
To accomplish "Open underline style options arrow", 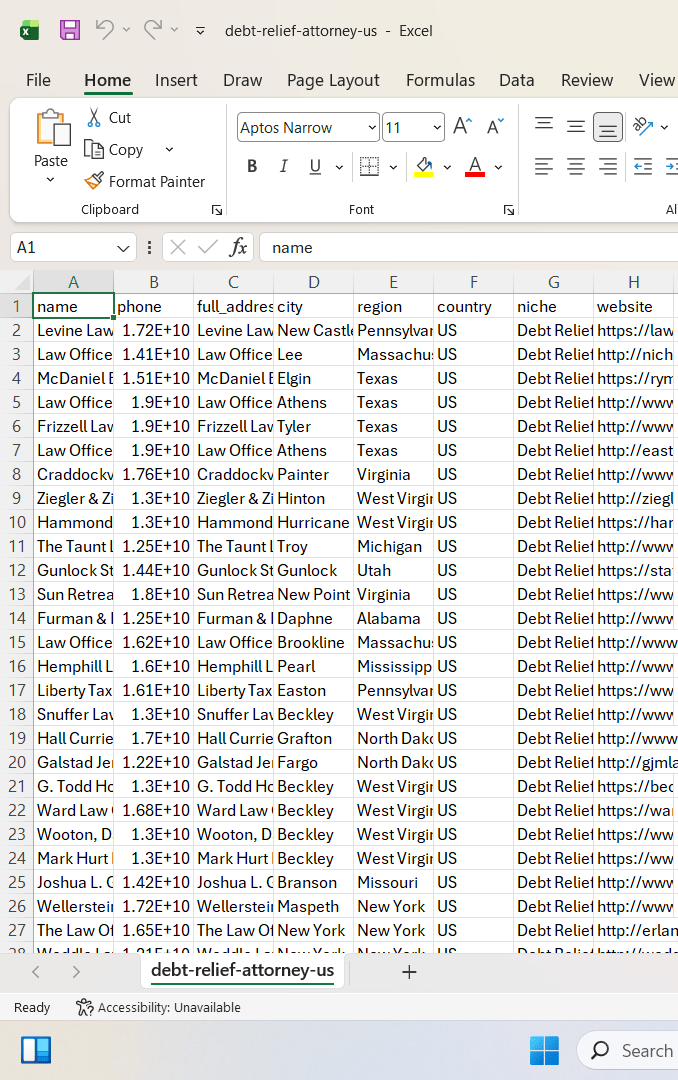I will click(339, 167).
